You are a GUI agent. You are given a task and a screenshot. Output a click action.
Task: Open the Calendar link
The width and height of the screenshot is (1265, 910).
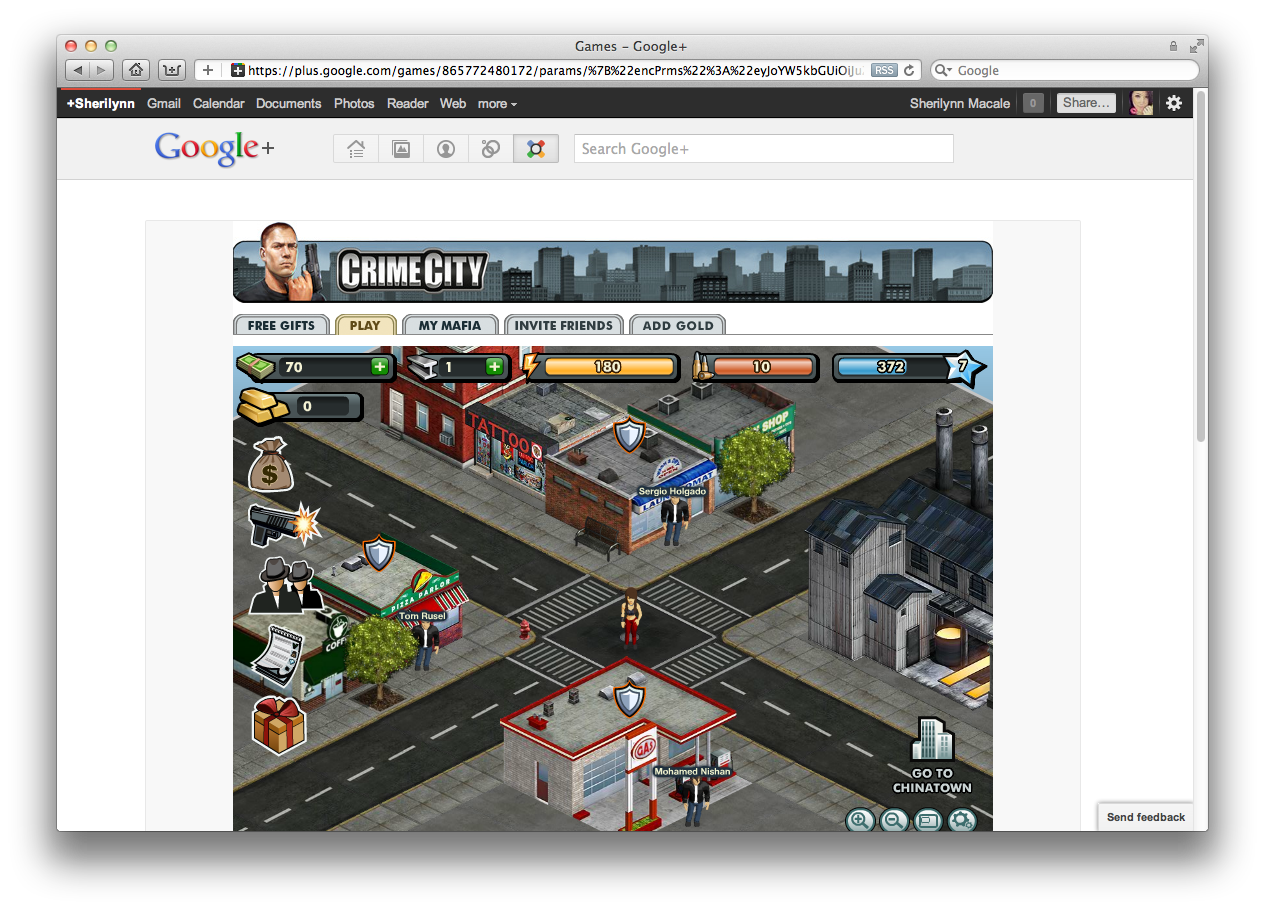point(218,104)
